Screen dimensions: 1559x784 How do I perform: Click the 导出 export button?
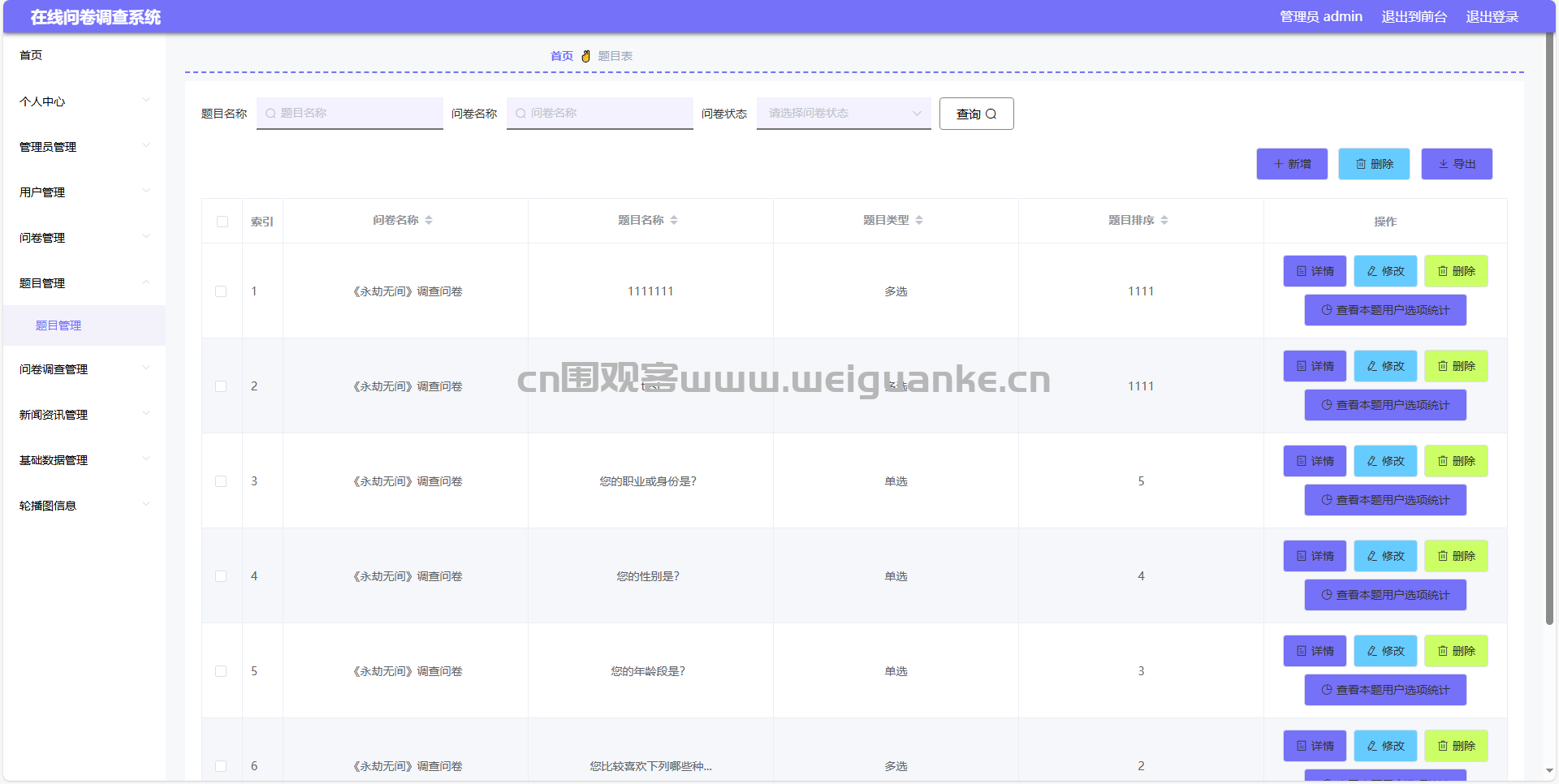tap(1457, 164)
